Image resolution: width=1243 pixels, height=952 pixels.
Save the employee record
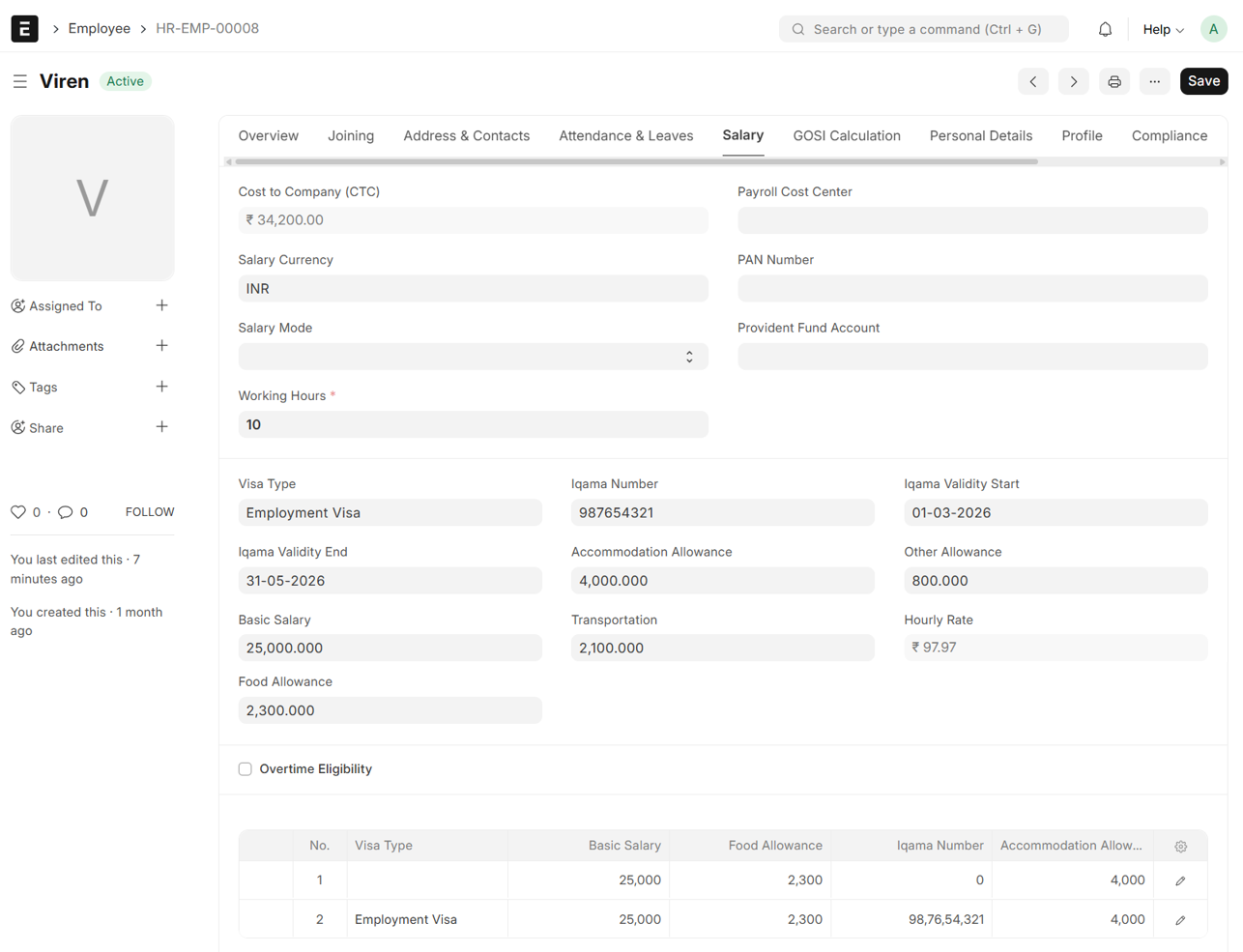1203,81
